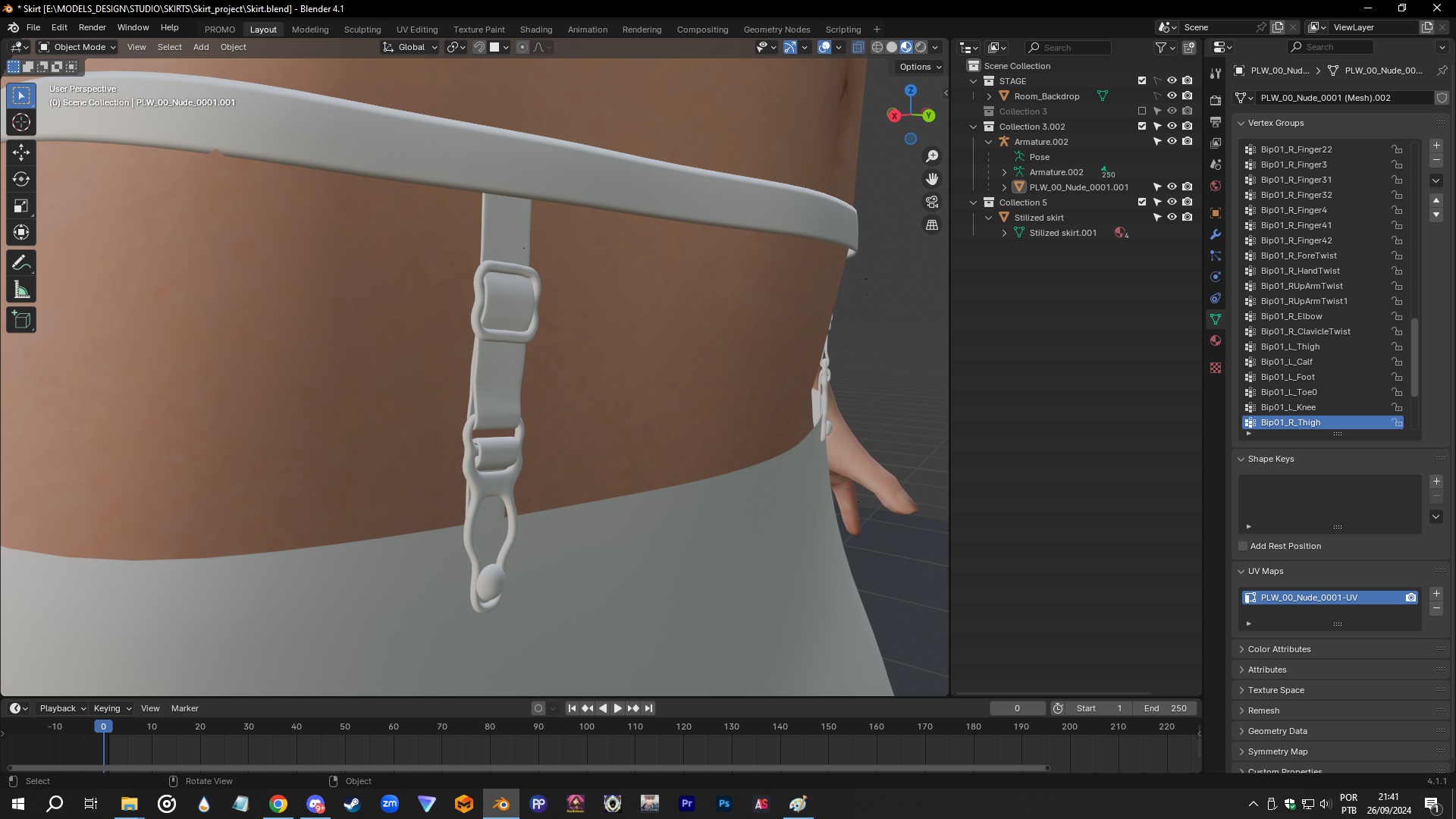Hide Room_Backdrop in viewport
Viewport: 1456px width, 819px height.
pos(1172,96)
